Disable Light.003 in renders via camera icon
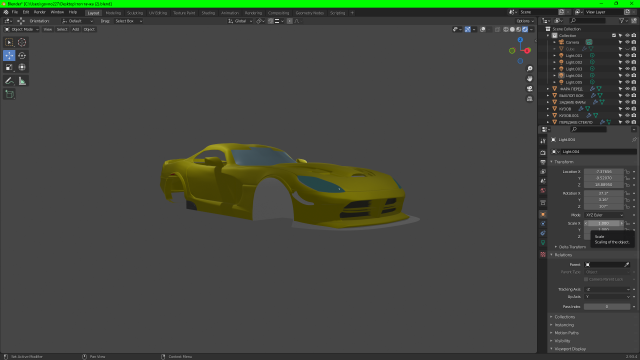 click(x=634, y=69)
